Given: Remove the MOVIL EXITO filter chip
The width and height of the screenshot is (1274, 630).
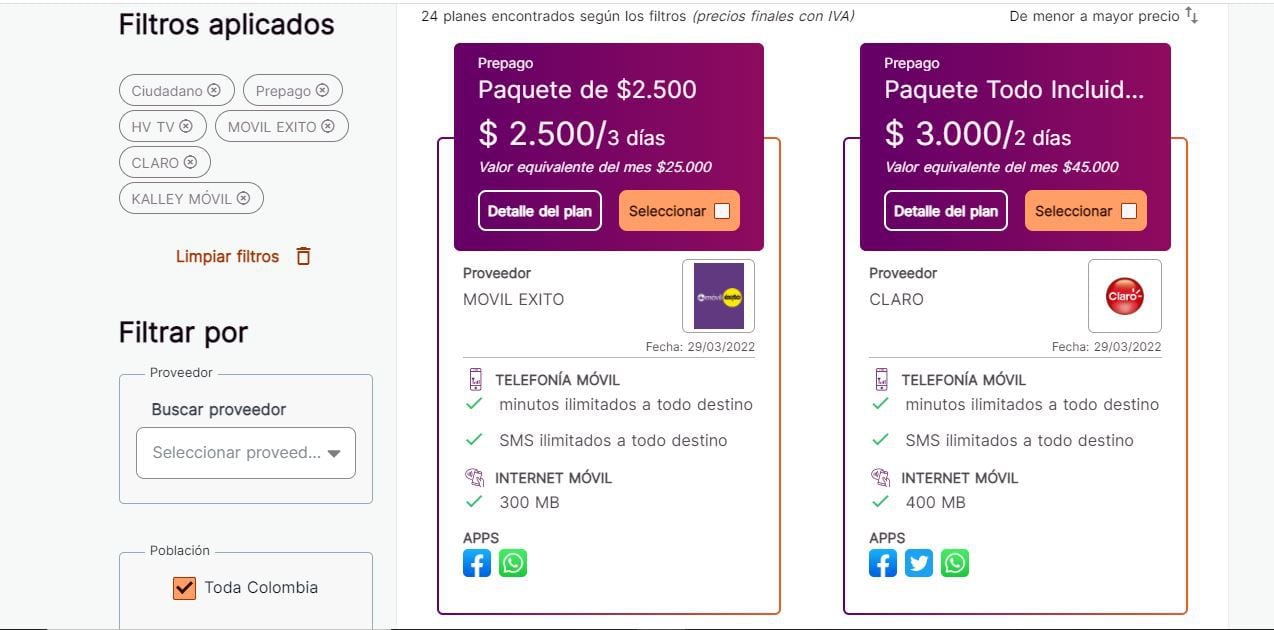Looking at the screenshot, I should (x=328, y=127).
